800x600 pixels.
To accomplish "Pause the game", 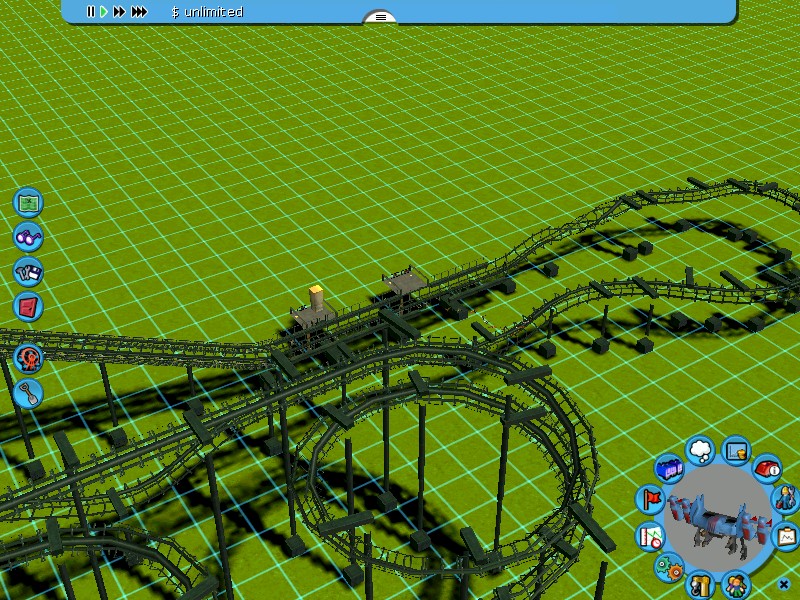I will pyautogui.click(x=90, y=12).
